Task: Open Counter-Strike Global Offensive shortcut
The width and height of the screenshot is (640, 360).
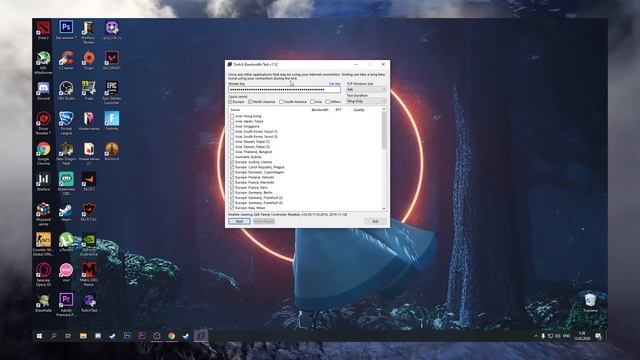Action: click(43, 244)
